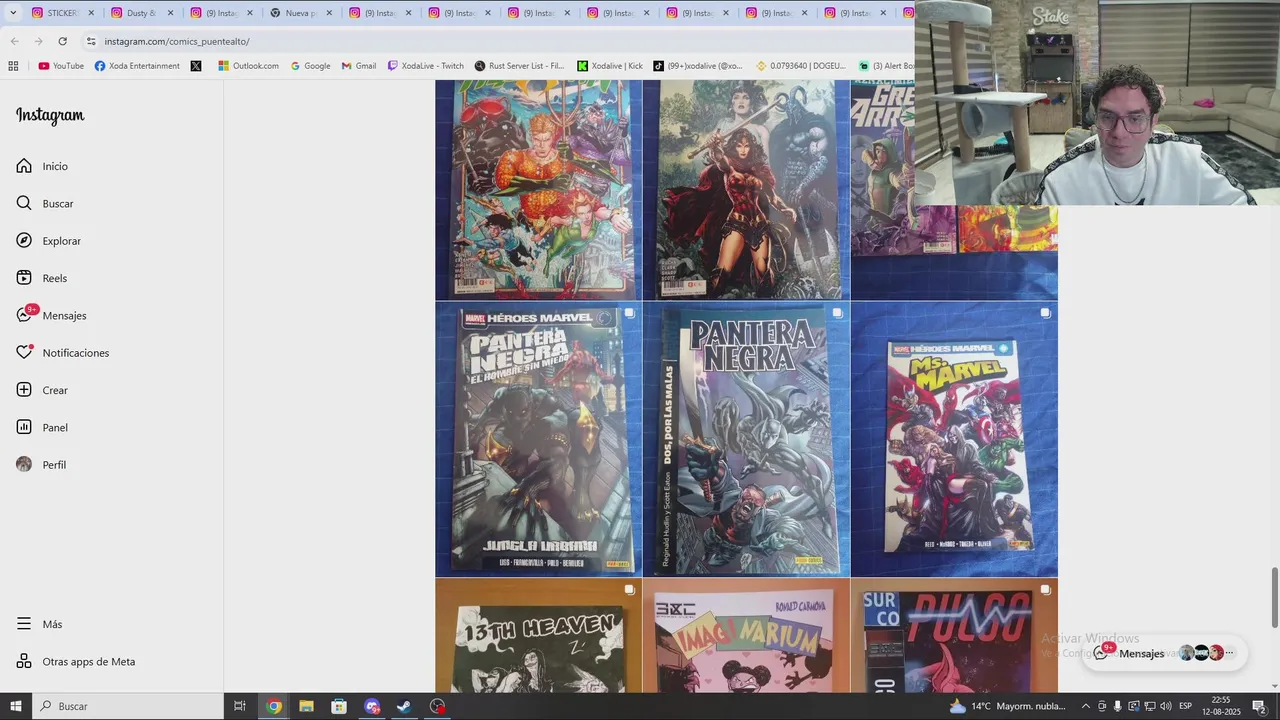Show hidden system tray icons chevron
Viewport: 1280px width, 720px height.
pos(1086,706)
